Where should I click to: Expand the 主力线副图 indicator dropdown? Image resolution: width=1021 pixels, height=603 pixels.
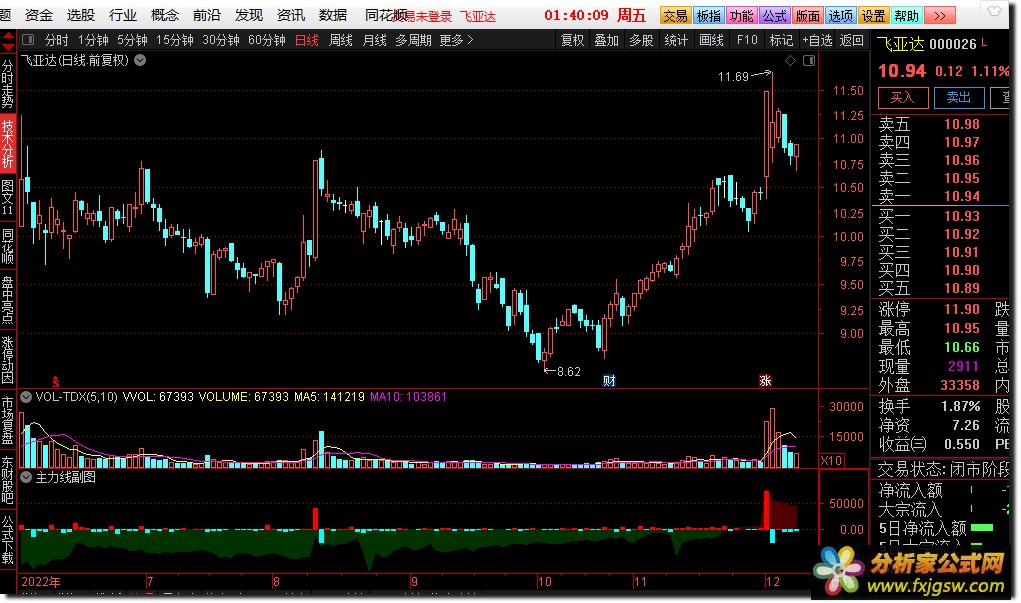click(26, 477)
